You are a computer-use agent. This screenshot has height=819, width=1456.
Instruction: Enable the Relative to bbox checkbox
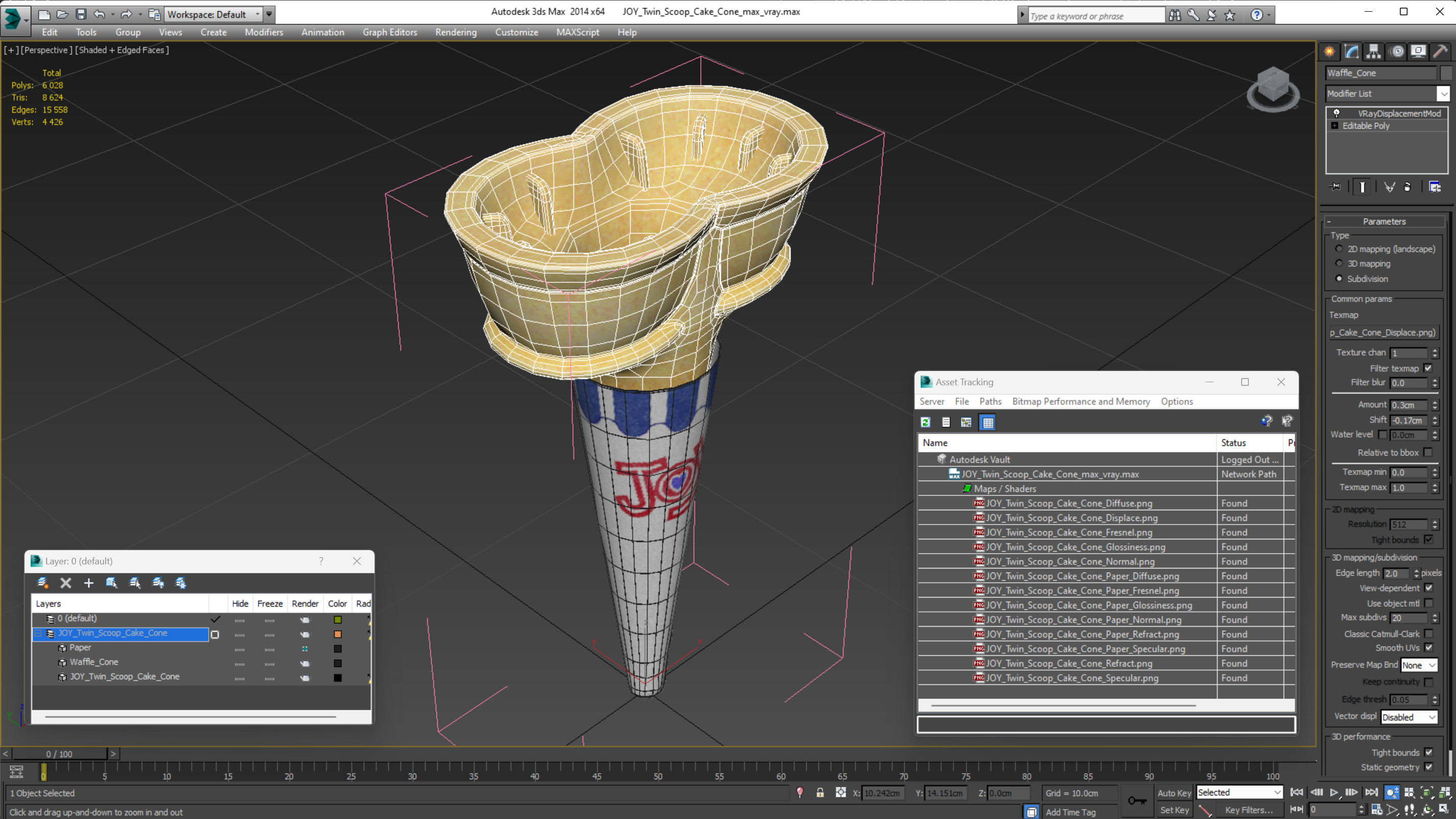point(1428,452)
